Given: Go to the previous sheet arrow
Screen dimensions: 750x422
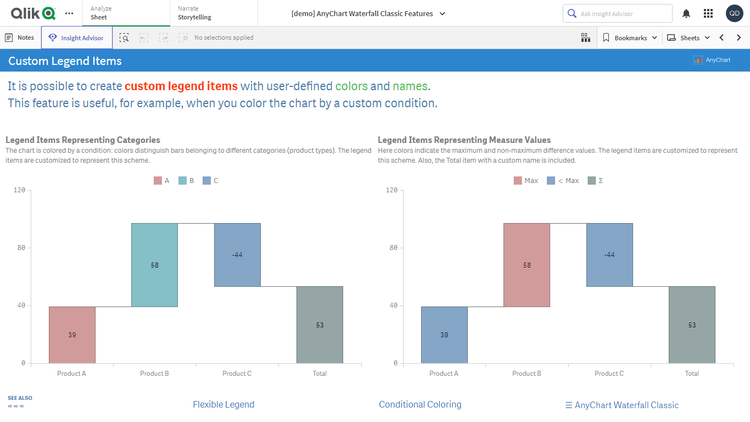Looking at the screenshot, I should pyautogui.click(x=722, y=37).
